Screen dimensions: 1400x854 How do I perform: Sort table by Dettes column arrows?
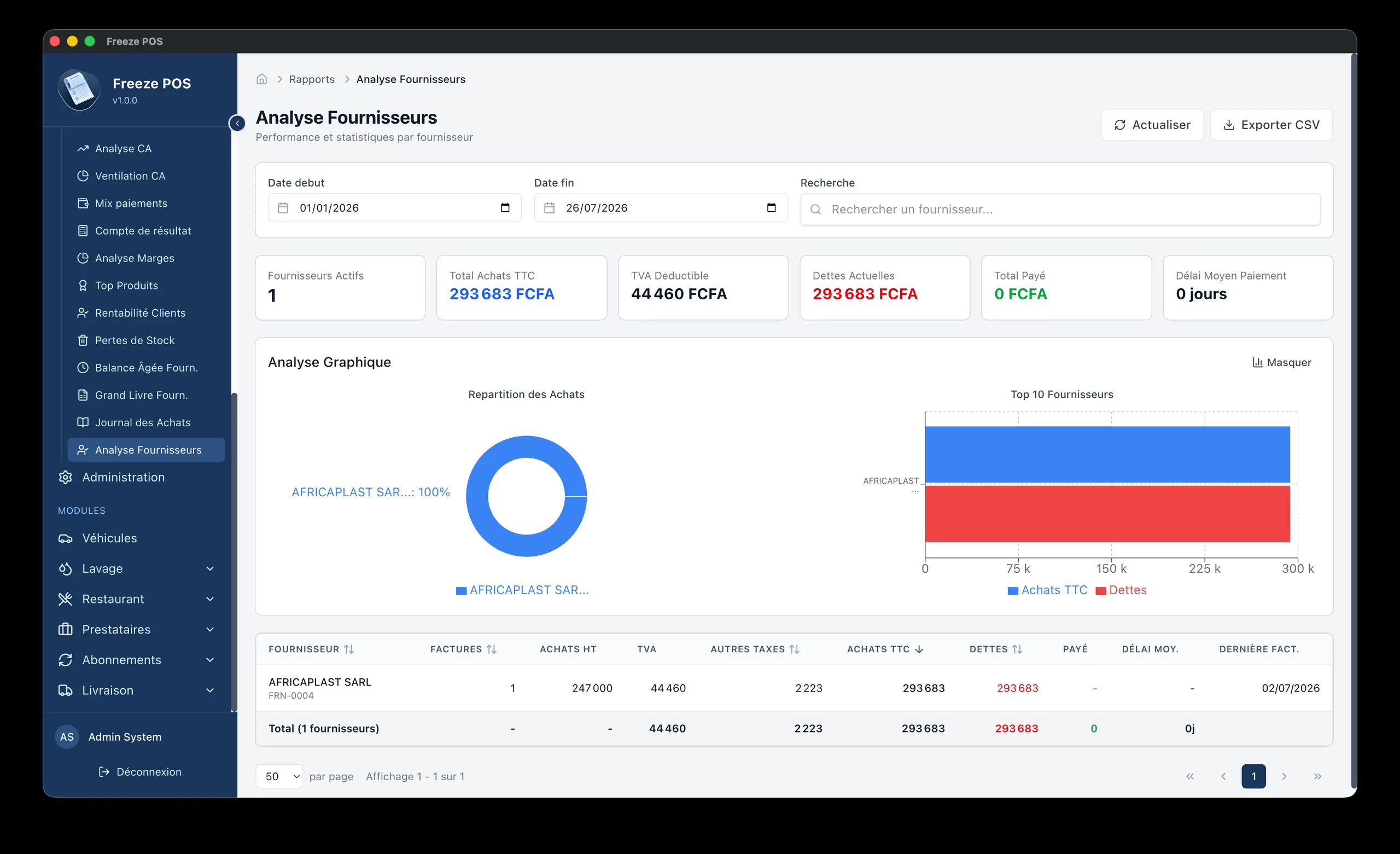pyautogui.click(x=1017, y=649)
